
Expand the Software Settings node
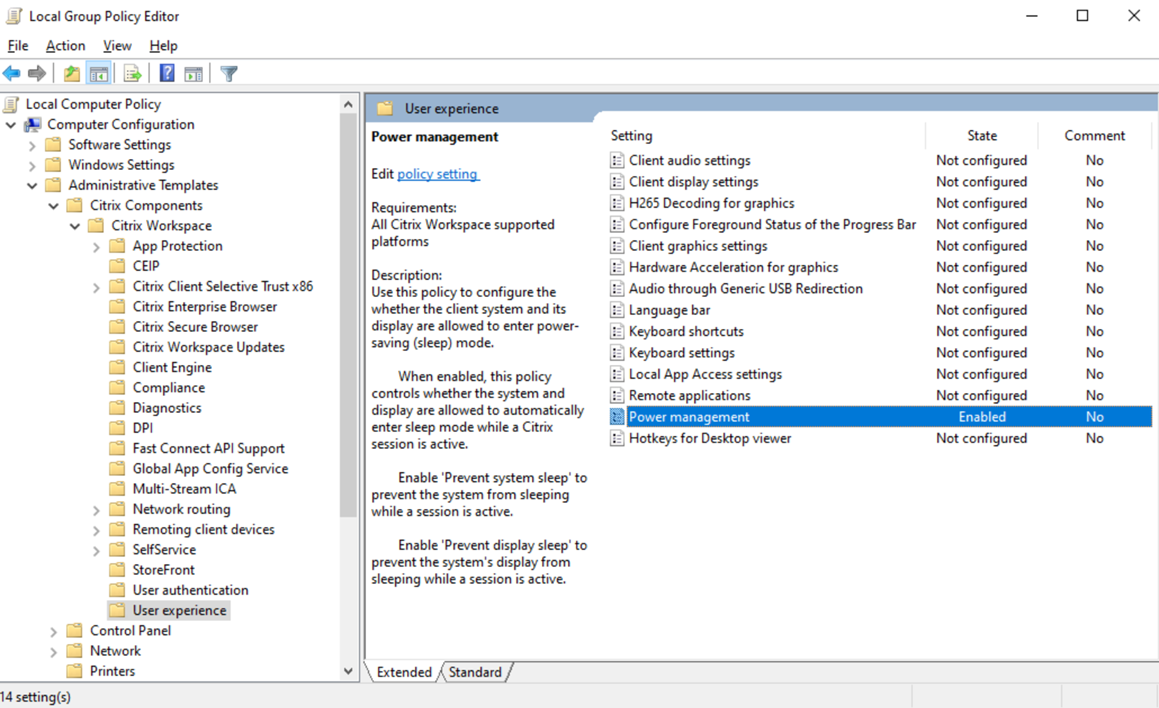coord(32,146)
